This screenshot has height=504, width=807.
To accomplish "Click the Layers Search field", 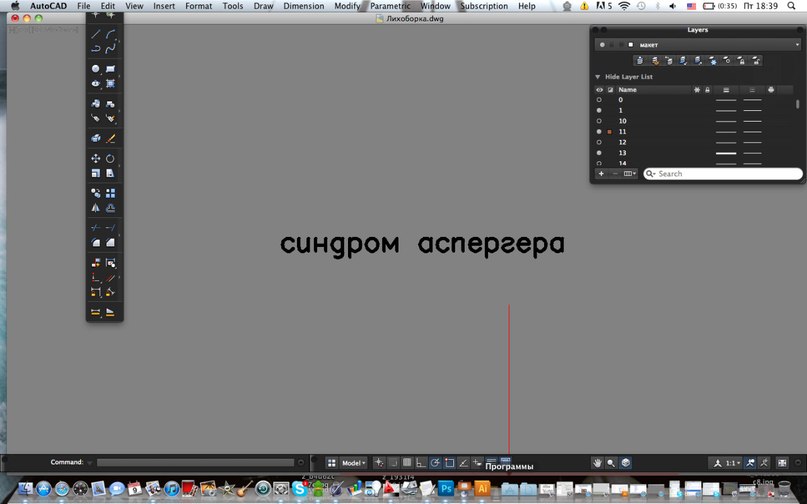I will pyautogui.click(x=723, y=174).
